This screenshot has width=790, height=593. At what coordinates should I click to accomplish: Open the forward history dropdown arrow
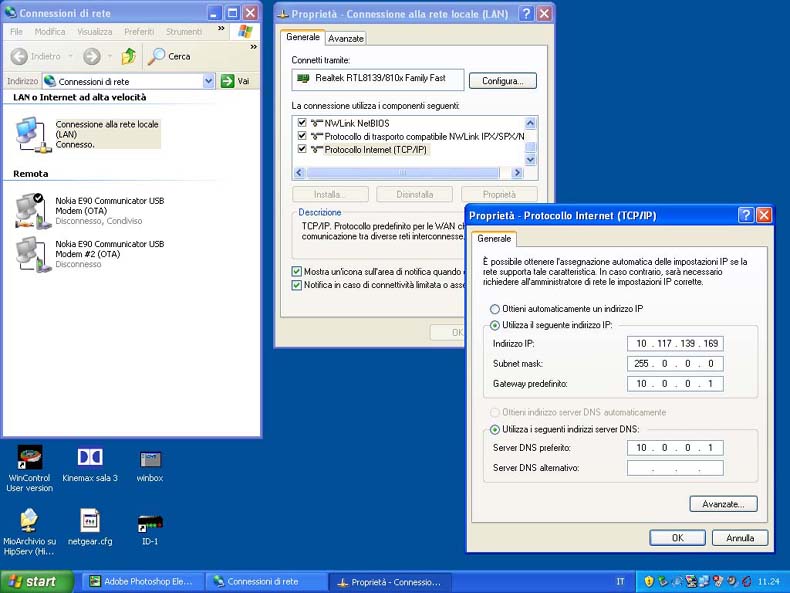(x=109, y=56)
